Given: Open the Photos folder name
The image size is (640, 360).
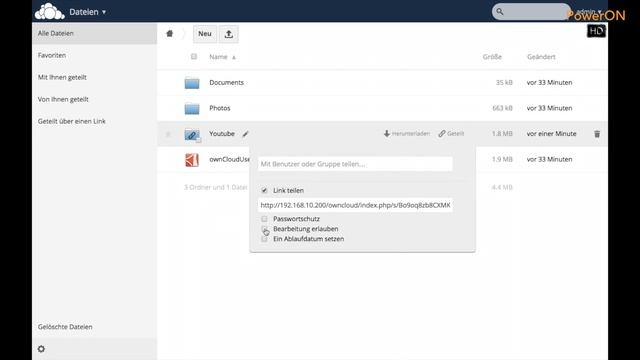Looking at the screenshot, I should (x=220, y=108).
